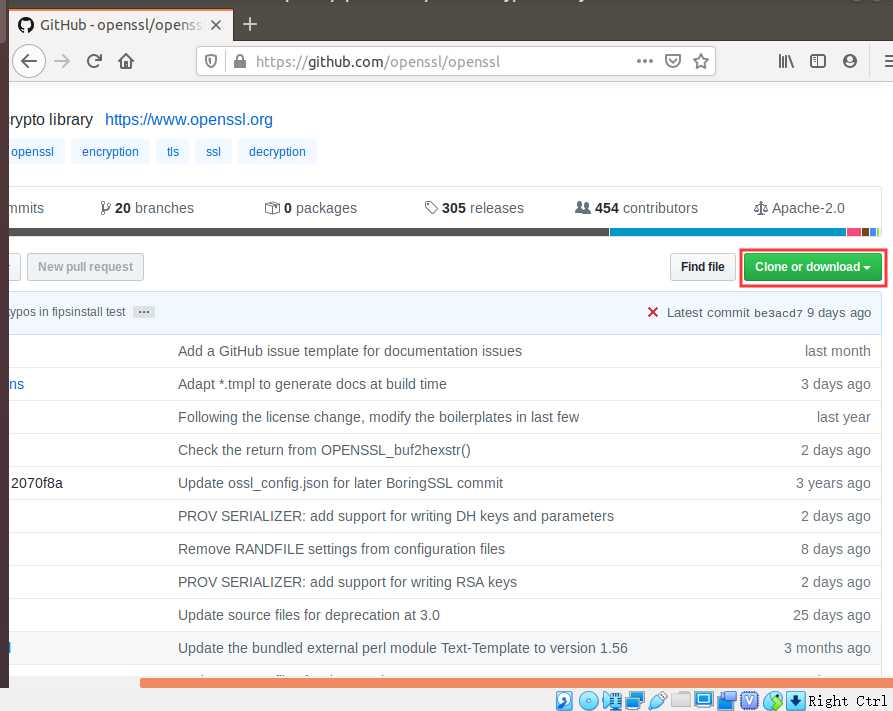
Task: Open a new browser tab
Action: click(x=249, y=24)
